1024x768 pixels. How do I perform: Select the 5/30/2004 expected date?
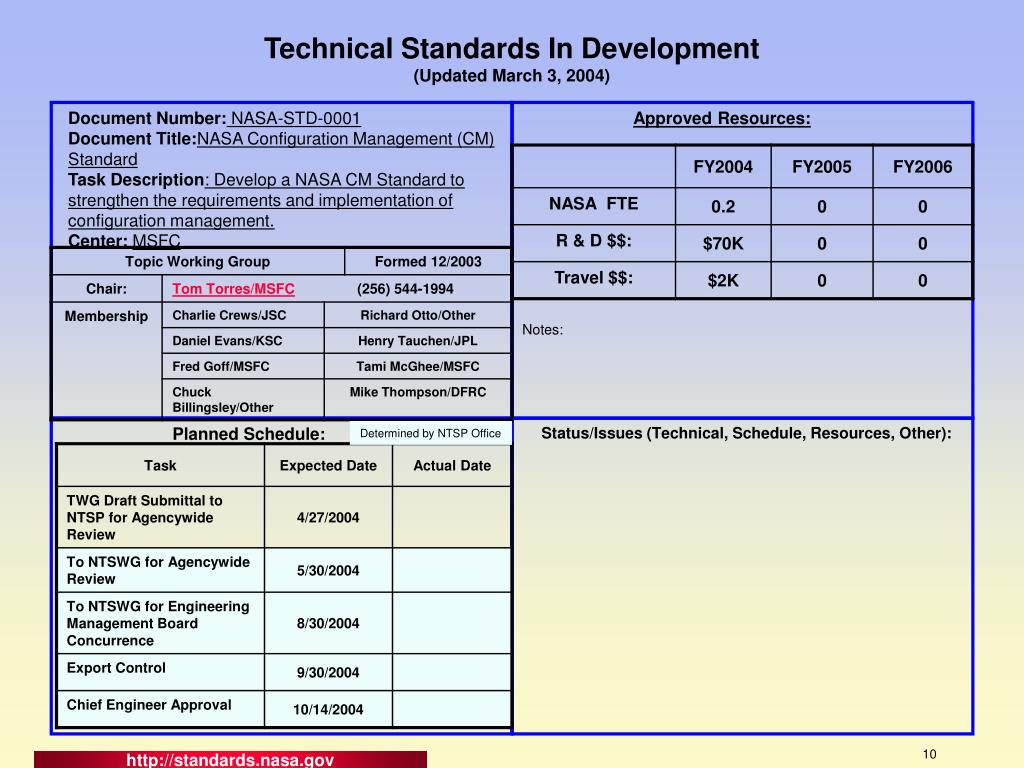click(x=328, y=571)
